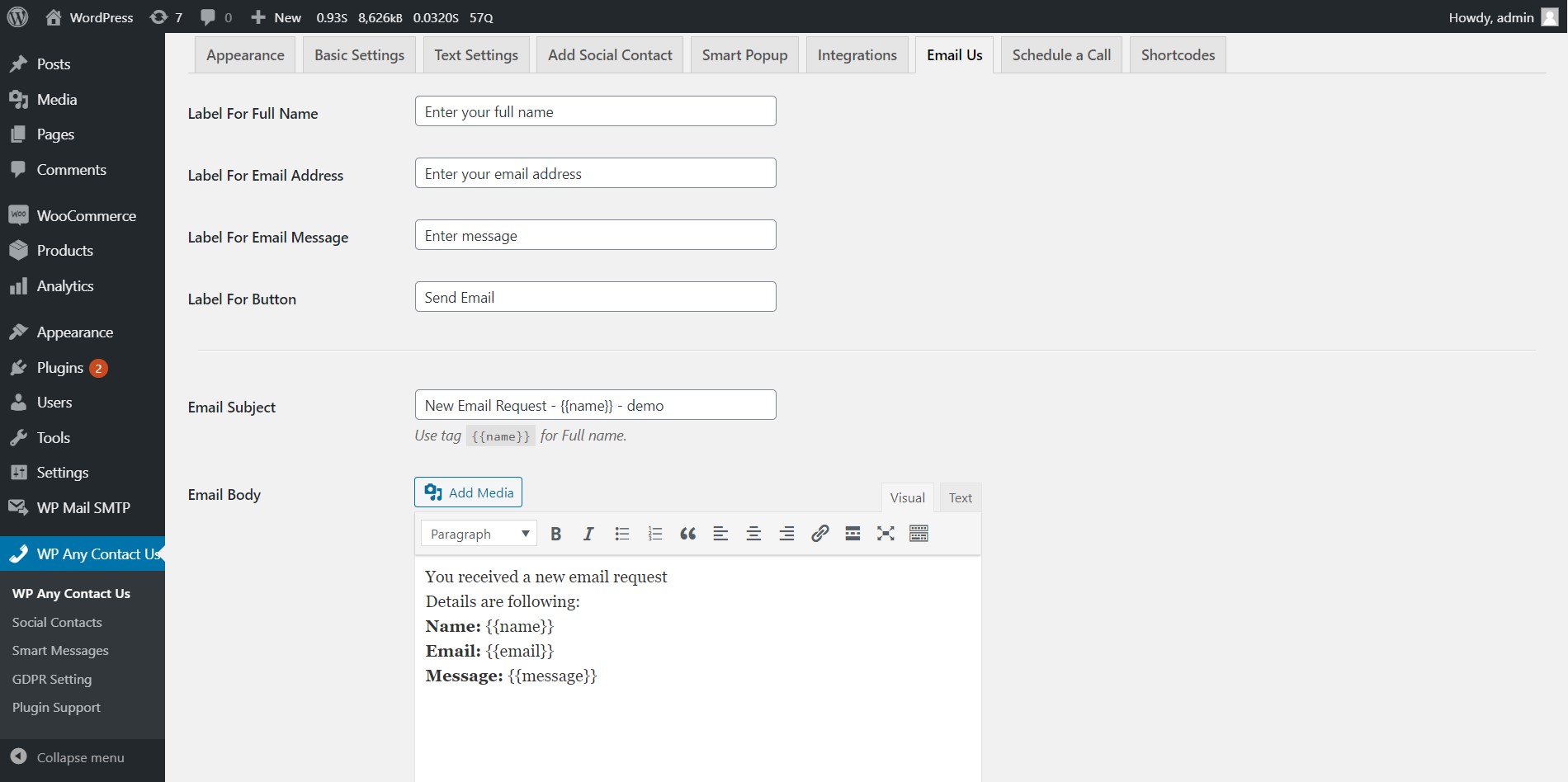Click the 8,626KB memory usage value
Screen dimensions: 1568x782
[x=380, y=17]
